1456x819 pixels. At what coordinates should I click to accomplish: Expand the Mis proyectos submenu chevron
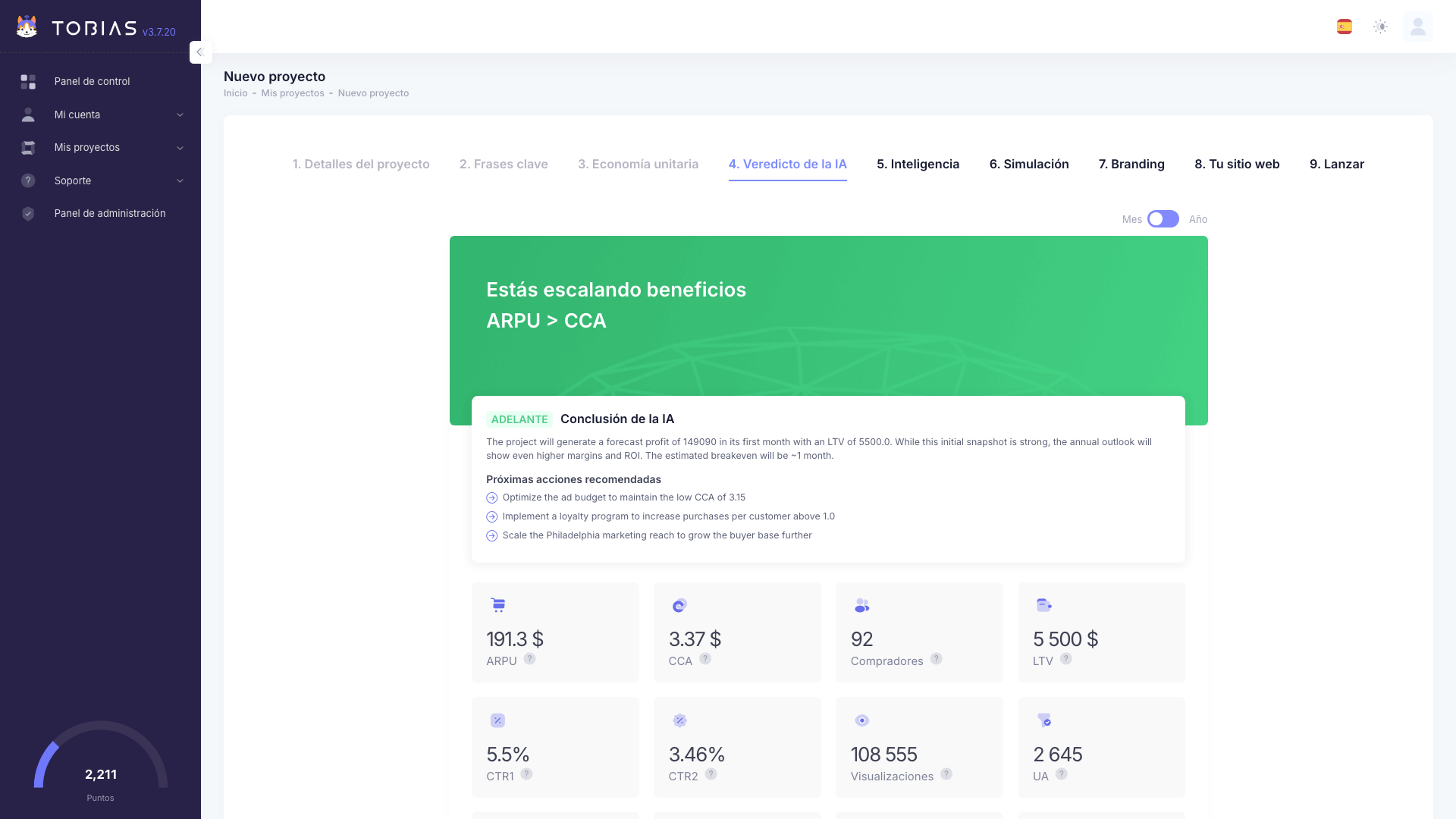180,148
